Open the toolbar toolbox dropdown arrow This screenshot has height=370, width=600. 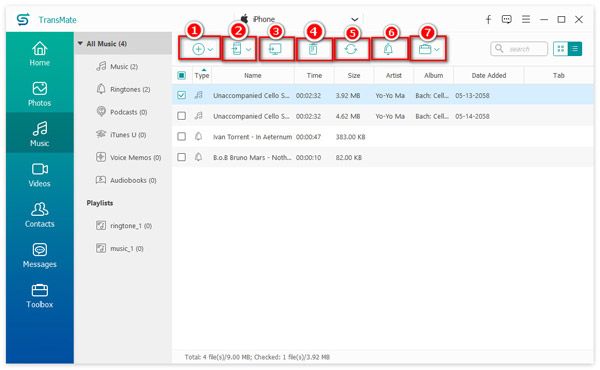pyautogui.click(x=437, y=49)
